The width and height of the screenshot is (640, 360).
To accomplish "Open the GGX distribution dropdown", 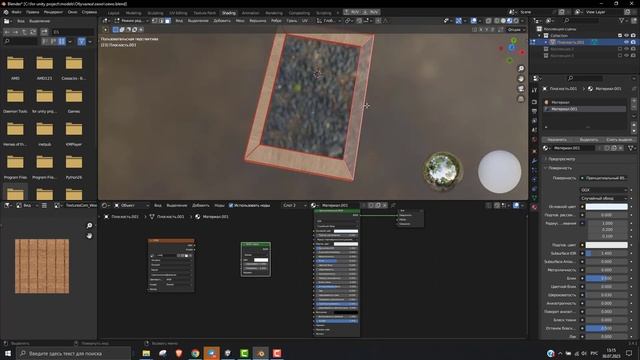I will click(604, 190).
